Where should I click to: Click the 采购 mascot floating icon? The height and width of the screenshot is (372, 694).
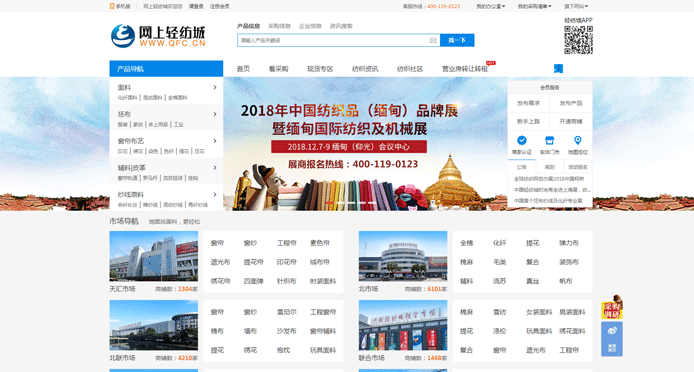(612, 307)
